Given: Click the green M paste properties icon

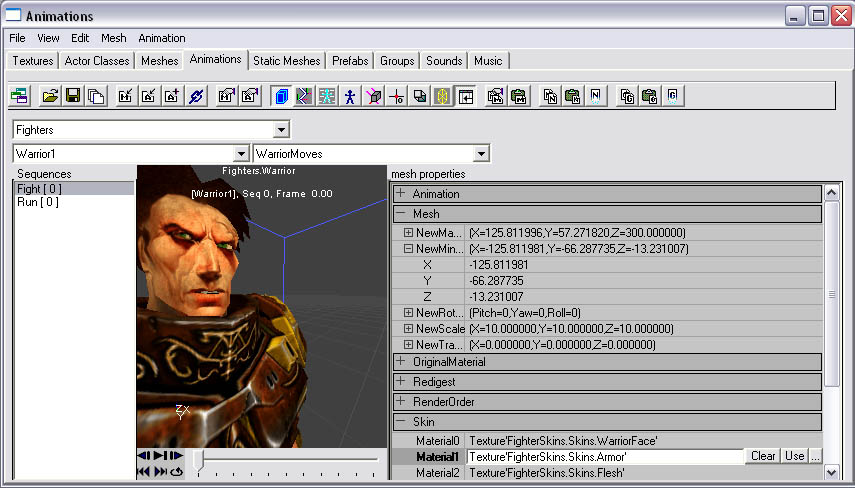Looking at the screenshot, I should click(x=519, y=96).
